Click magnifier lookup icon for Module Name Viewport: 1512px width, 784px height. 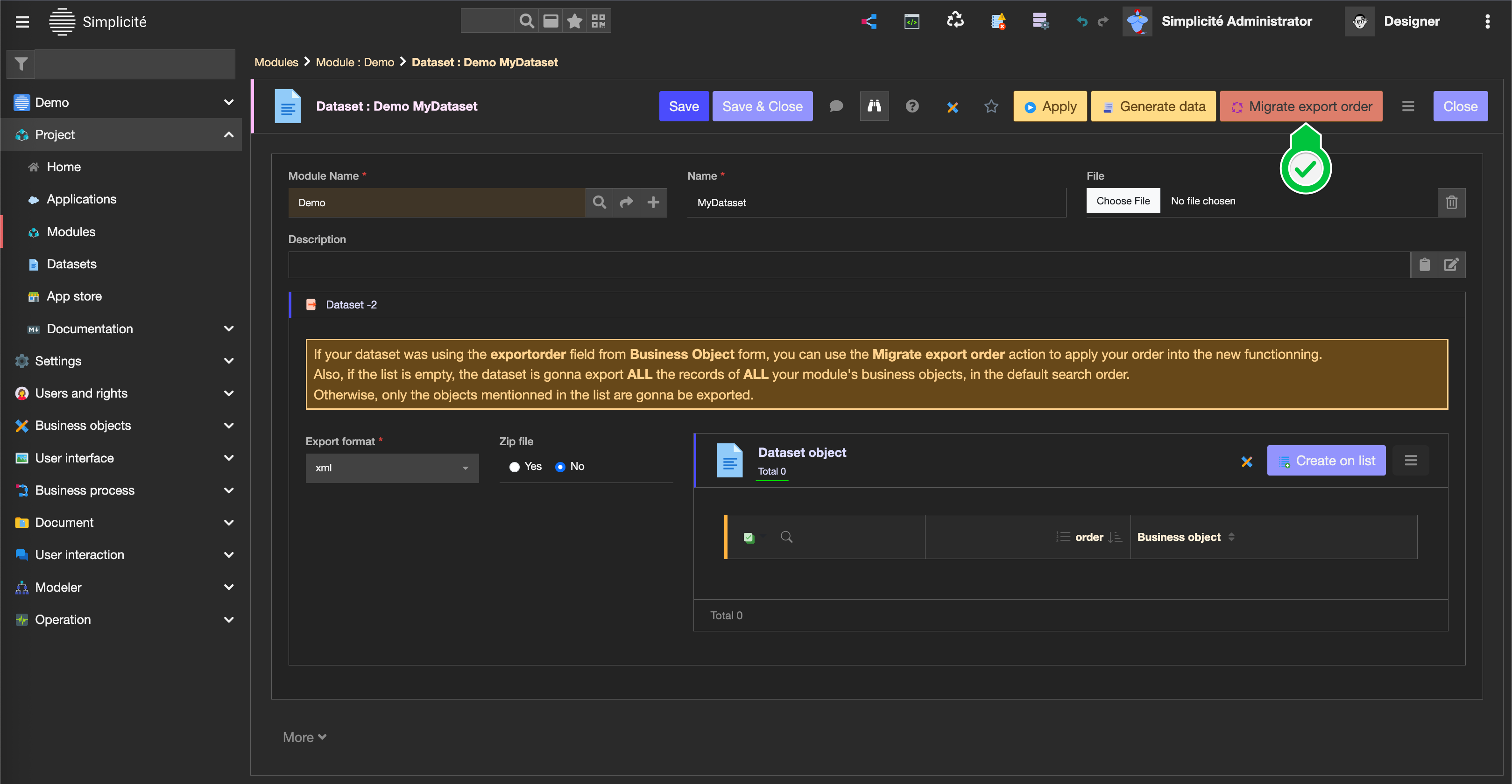599,203
